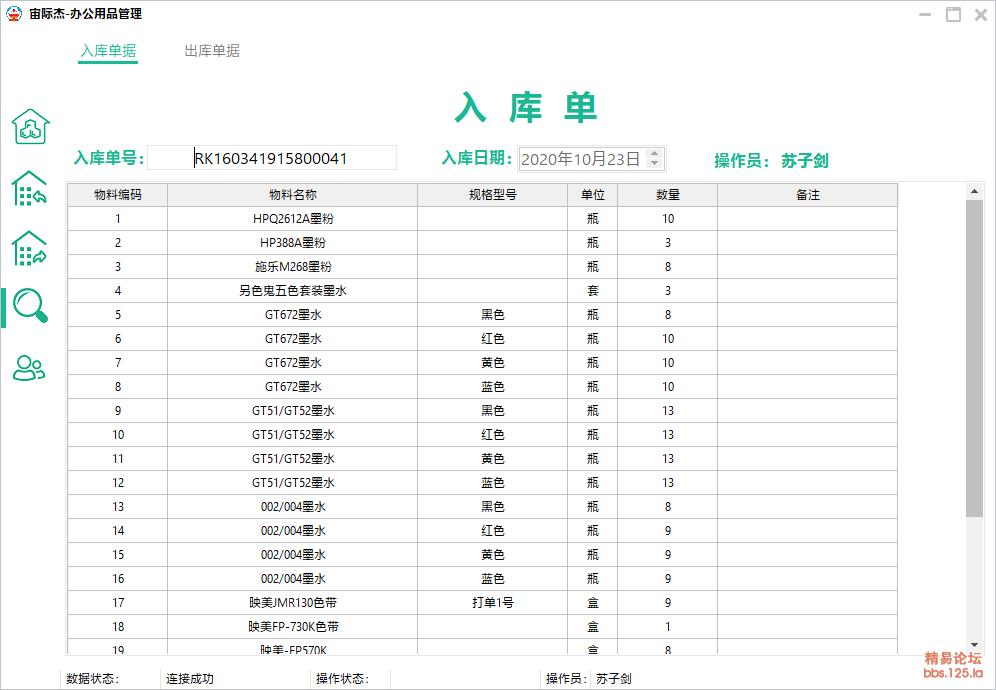Screen dimensions: 996x690
Task: Select 红色 spec cell in row 10
Action: 492,435
